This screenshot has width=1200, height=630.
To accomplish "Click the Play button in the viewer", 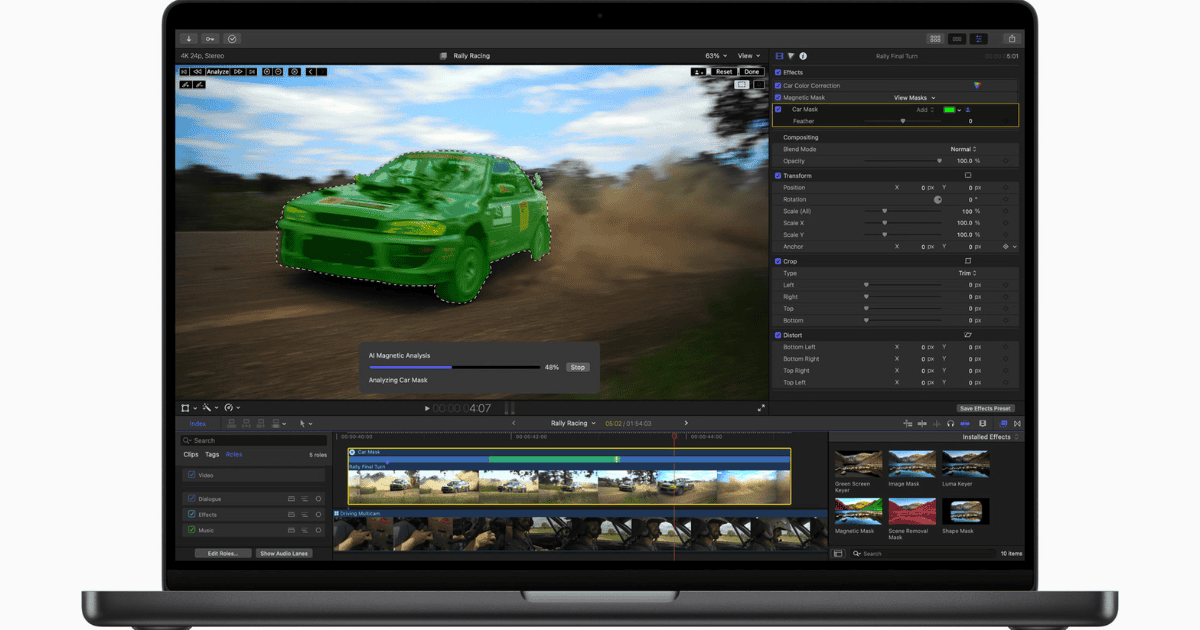I will (x=427, y=408).
